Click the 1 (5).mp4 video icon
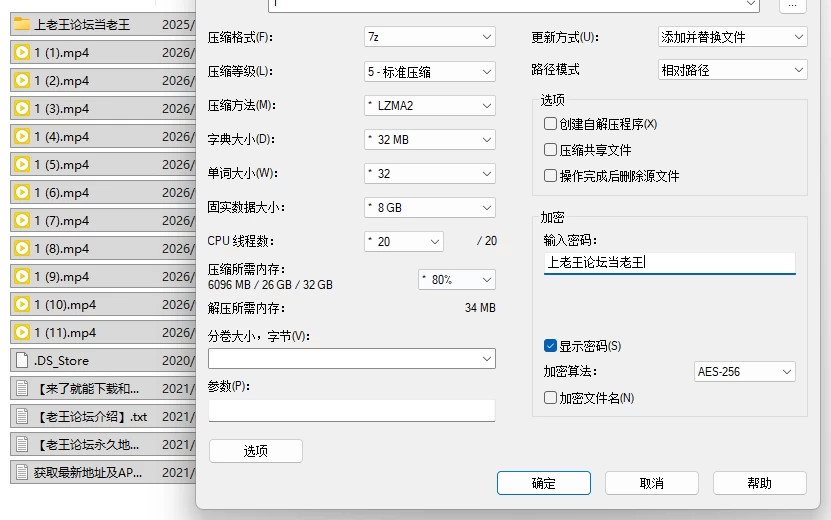The image size is (831, 520). tap(22, 164)
